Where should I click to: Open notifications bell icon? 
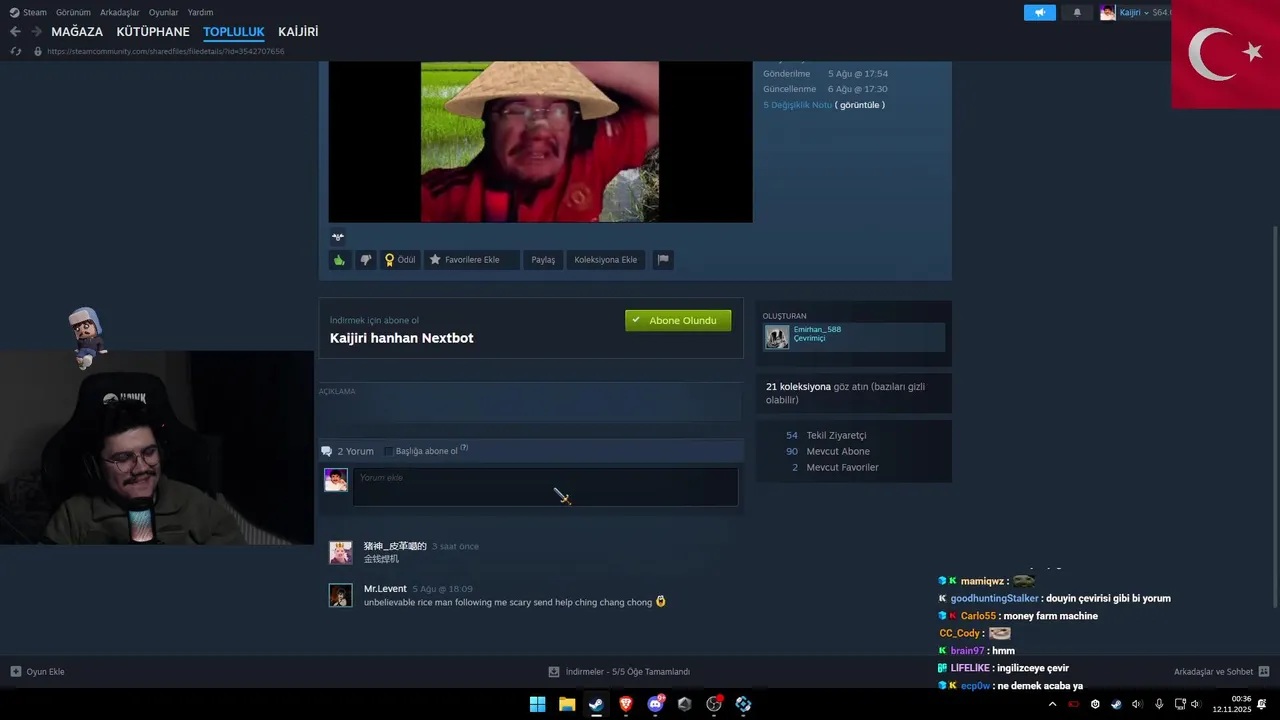[x=1077, y=12]
